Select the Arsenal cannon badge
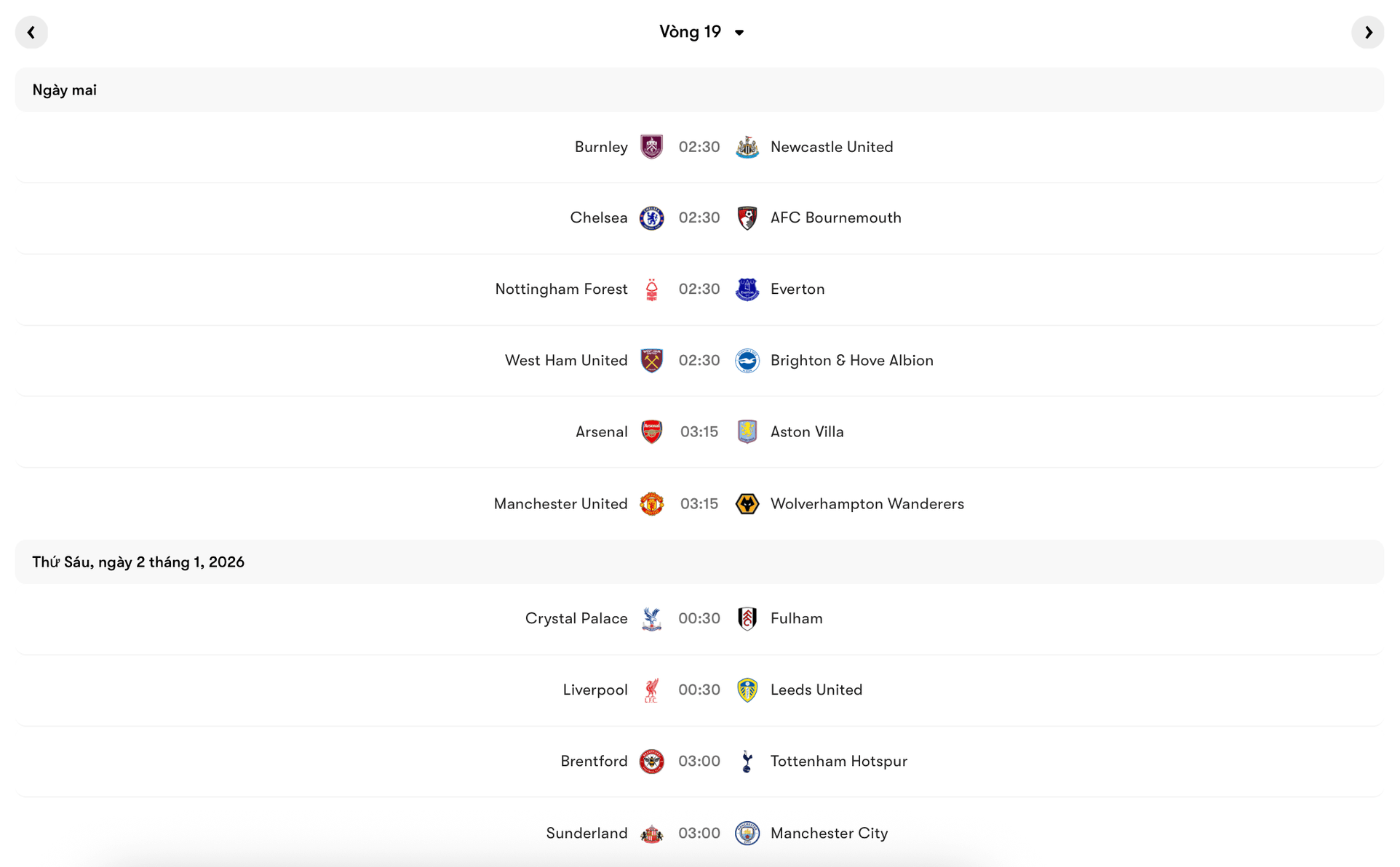This screenshot has height=867, width=1400. (x=652, y=431)
